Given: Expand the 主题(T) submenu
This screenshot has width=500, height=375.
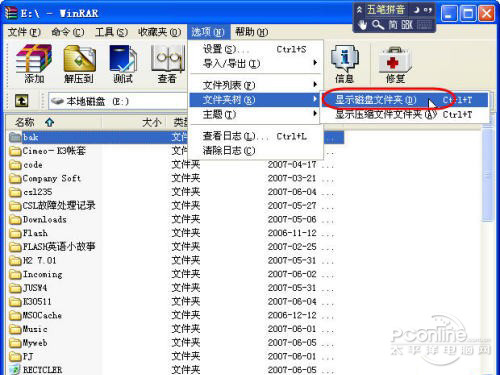Looking at the screenshot, I should (x=255, y=114).
